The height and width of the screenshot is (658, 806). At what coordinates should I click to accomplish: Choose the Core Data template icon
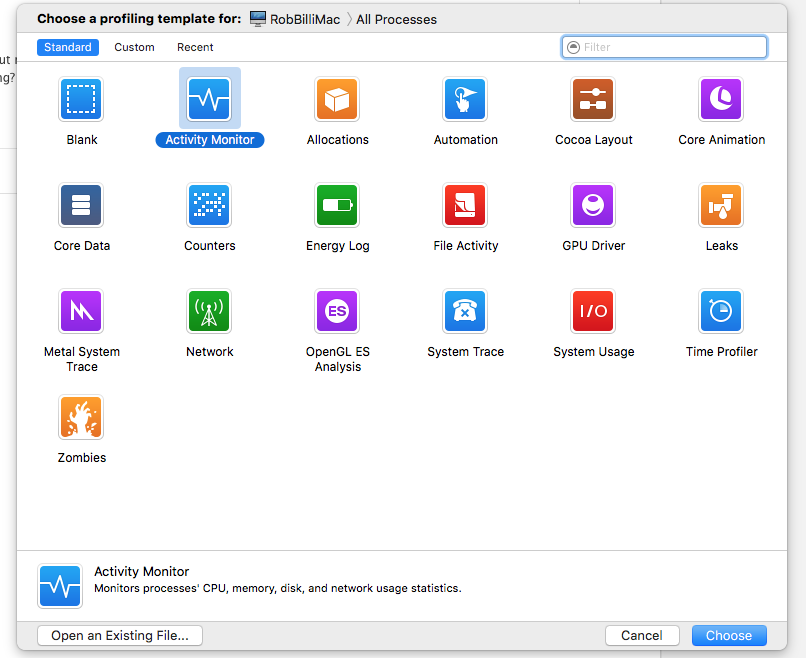[81, 205]
